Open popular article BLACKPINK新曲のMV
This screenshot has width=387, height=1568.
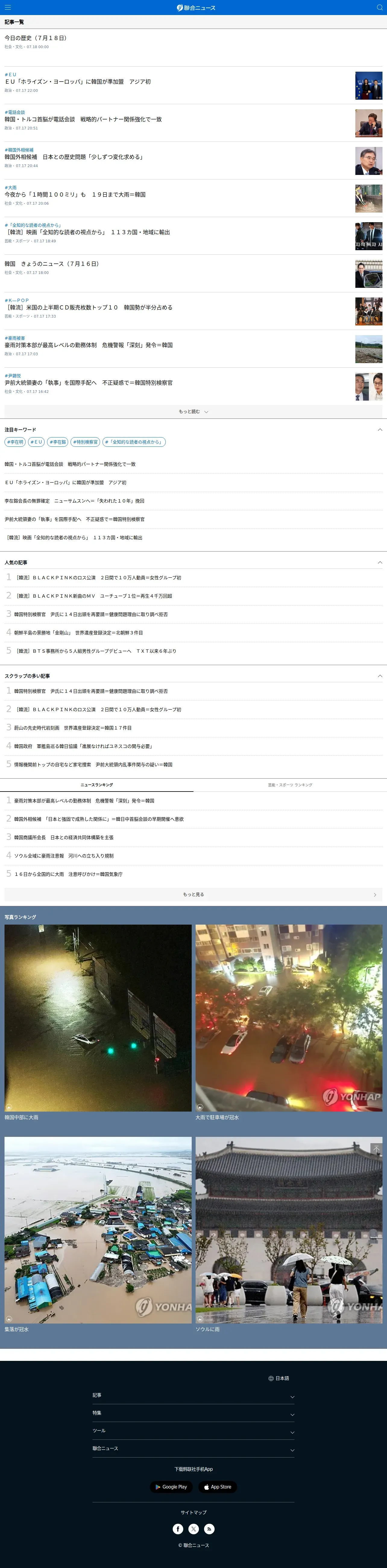pyautogui.click(x=93, y=596)
